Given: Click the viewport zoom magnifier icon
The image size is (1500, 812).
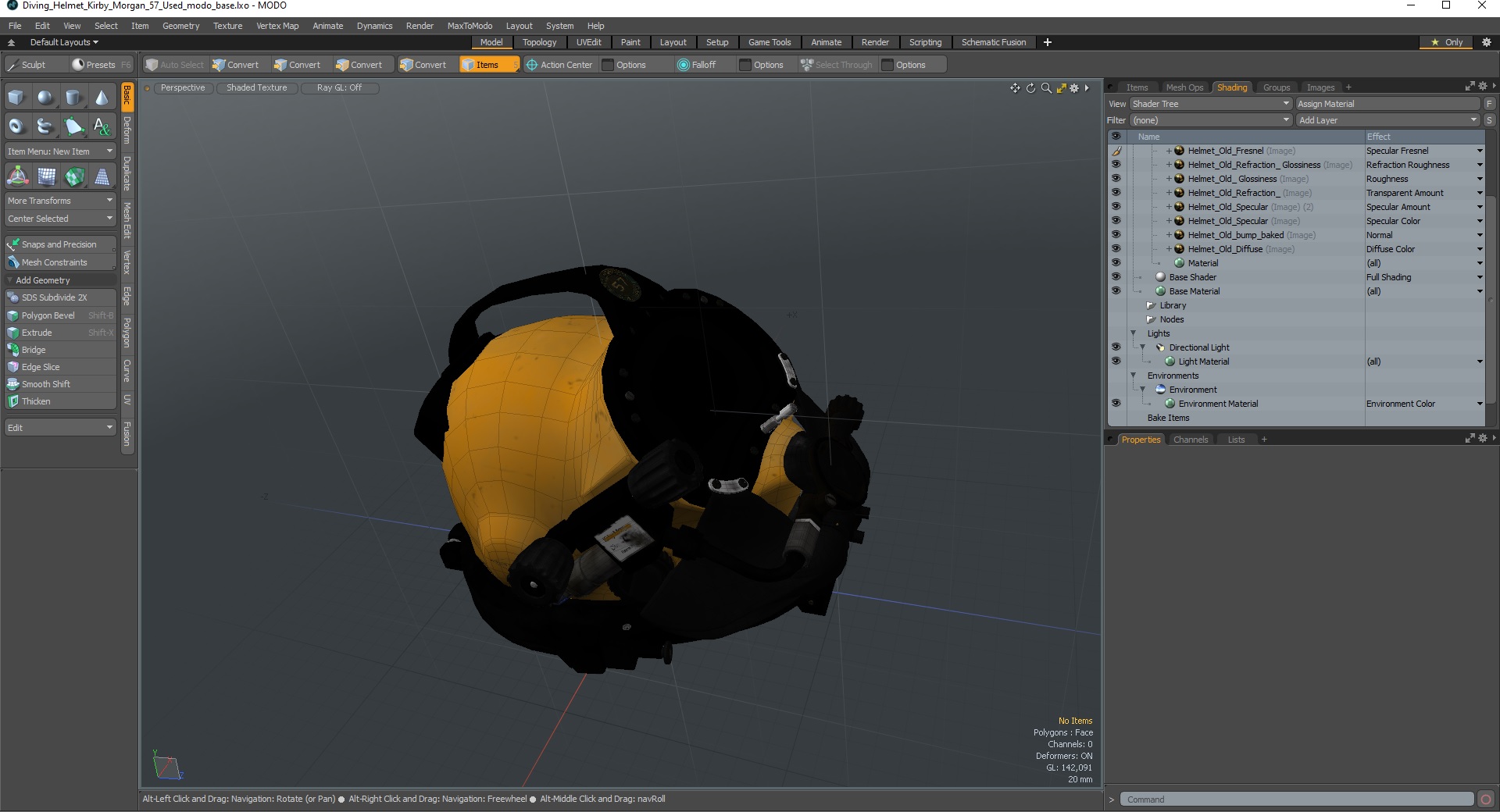Looking at the screenshot, I should click(x=1046, y=88).
